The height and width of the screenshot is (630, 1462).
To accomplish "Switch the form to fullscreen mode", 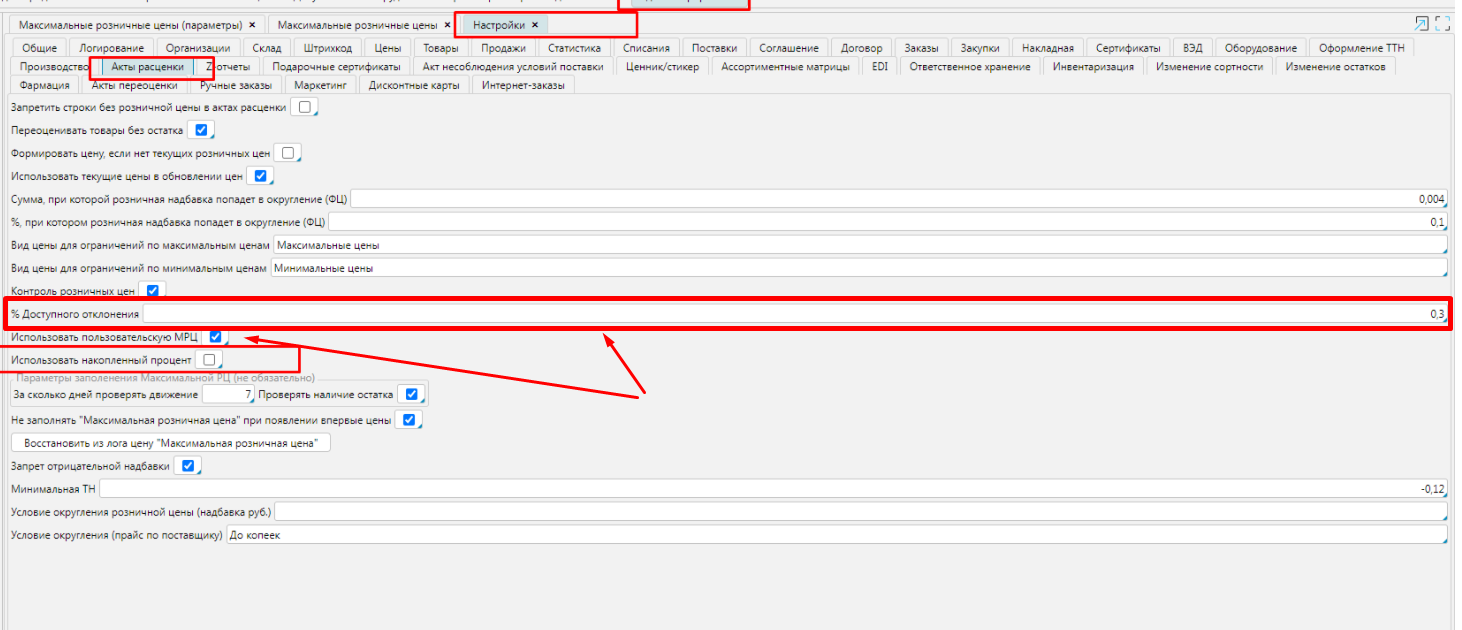I will click(1443, 24).
